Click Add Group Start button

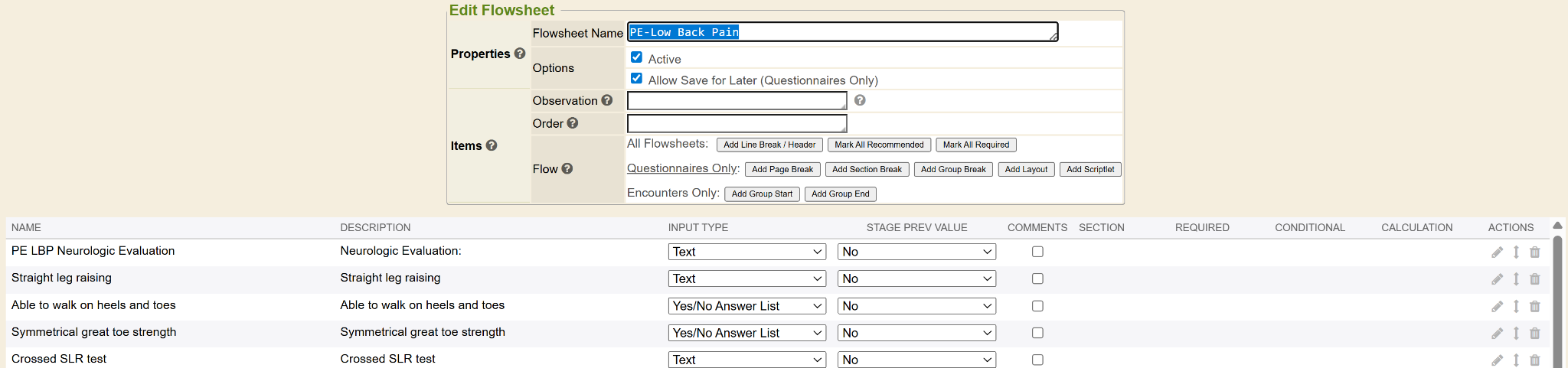pyautogui.click(x=762, y=194)
